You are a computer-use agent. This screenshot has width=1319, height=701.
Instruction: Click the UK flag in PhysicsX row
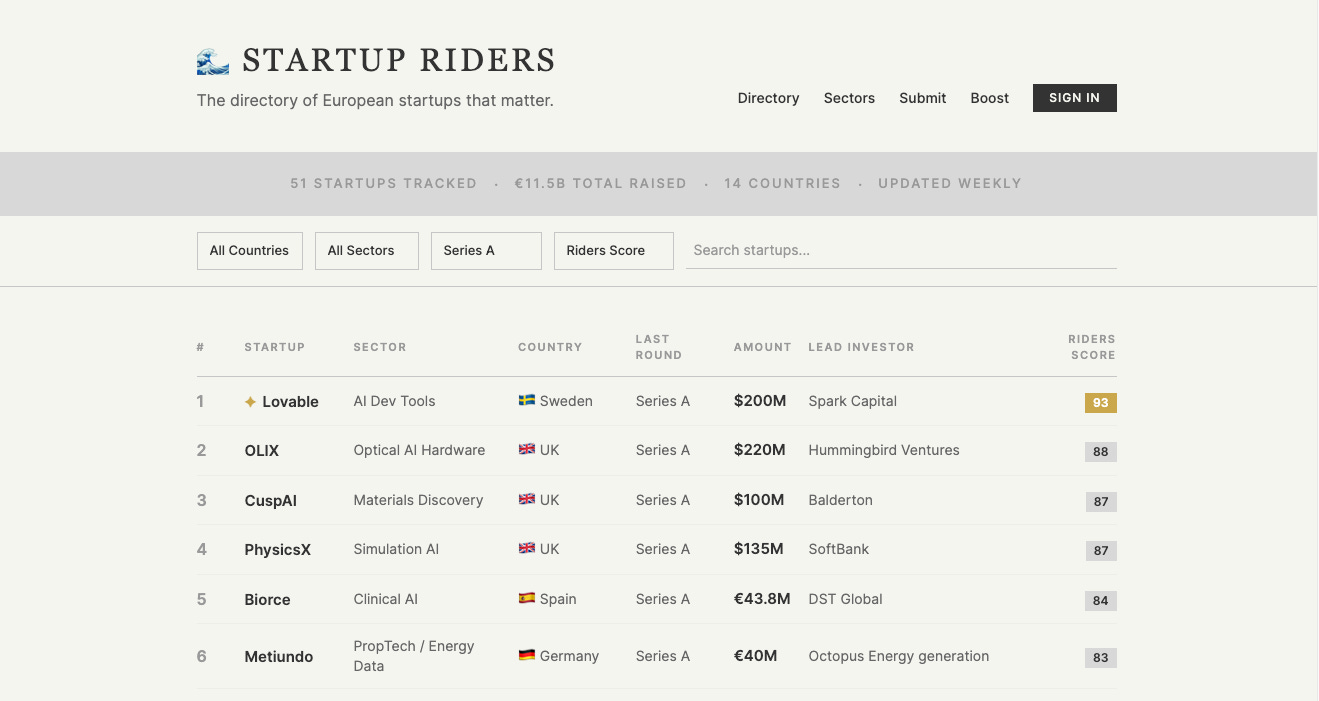click(527, 549)
